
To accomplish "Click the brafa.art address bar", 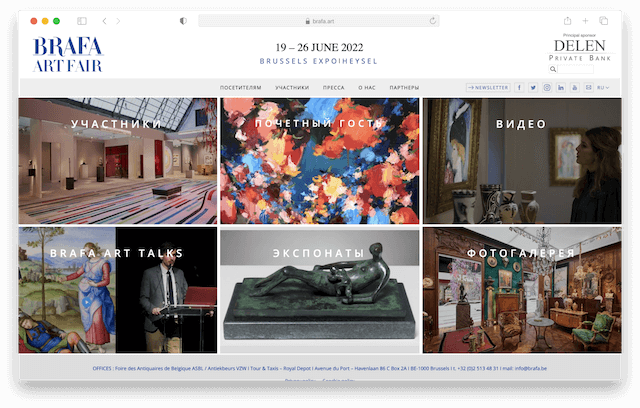I will click(x=319, y=21).
